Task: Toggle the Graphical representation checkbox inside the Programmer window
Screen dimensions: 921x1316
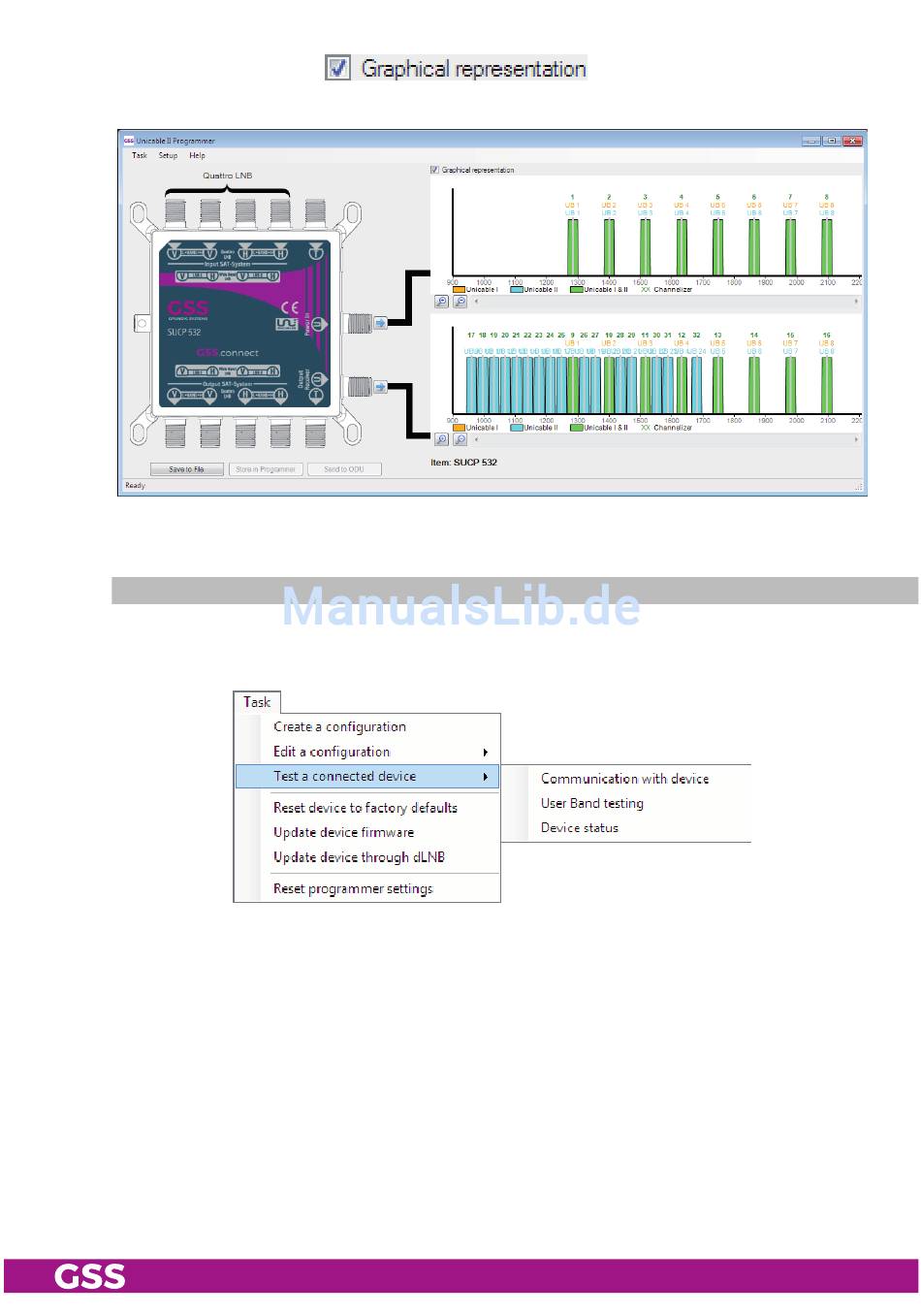Action: coord(434,170)
